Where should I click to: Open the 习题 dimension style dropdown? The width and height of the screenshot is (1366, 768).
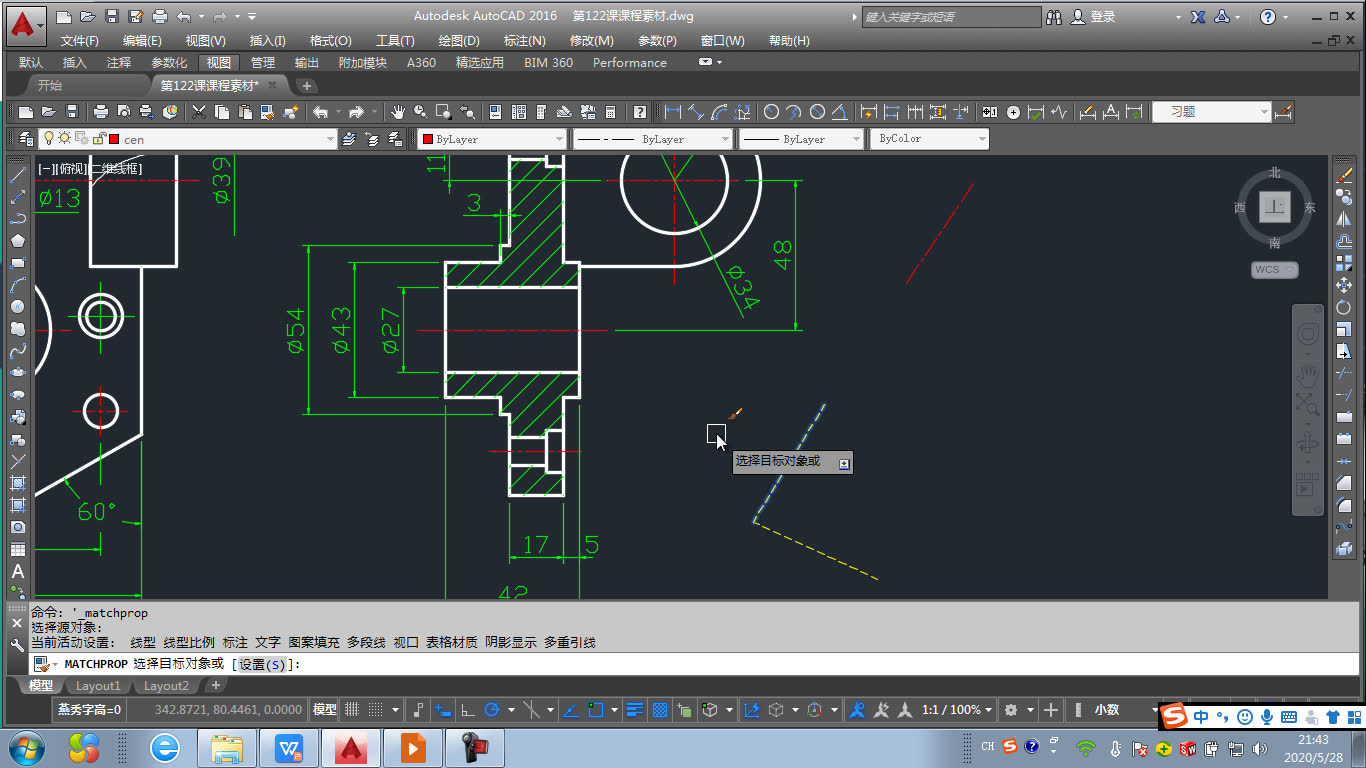[1211, 112]
